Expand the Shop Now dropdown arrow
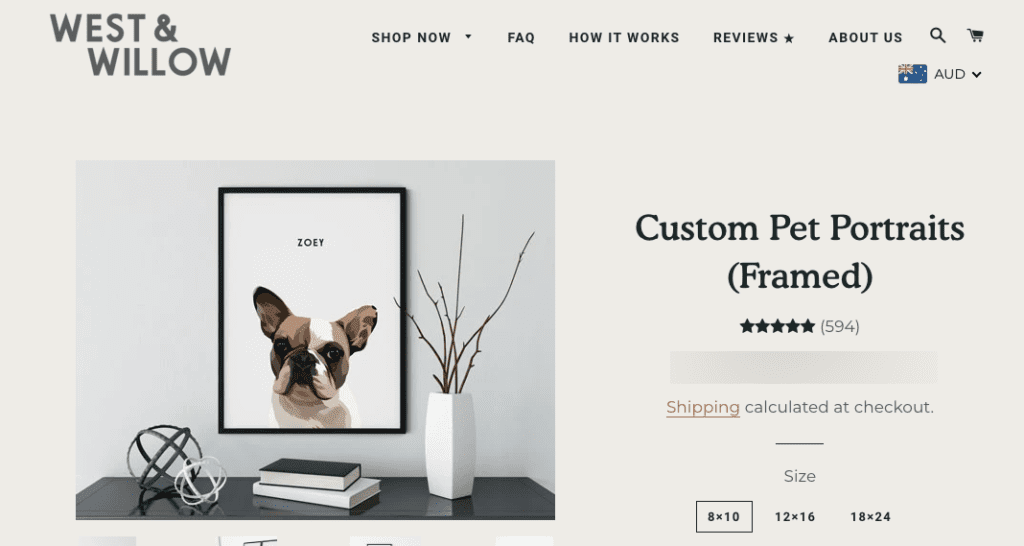Image resolution: width=1024 pixels, height=546 pixels. coord(468,37)
